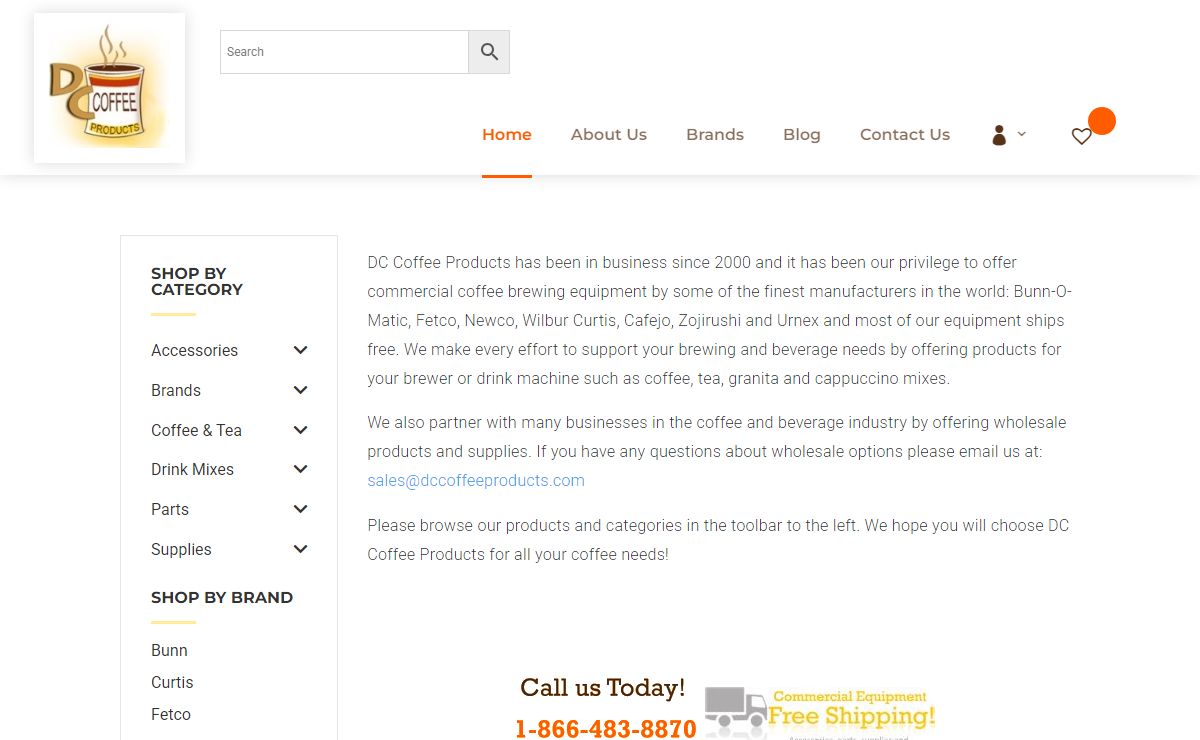
Task: Expand the Drink Mixes chevron
Action: [x=300, y=469]
